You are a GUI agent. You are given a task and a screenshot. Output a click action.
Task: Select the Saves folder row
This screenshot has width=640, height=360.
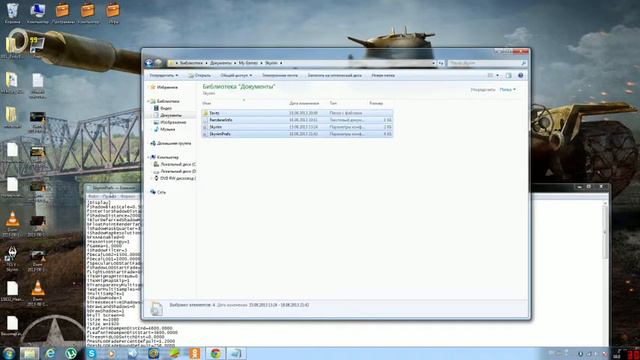tap(297, 113)
